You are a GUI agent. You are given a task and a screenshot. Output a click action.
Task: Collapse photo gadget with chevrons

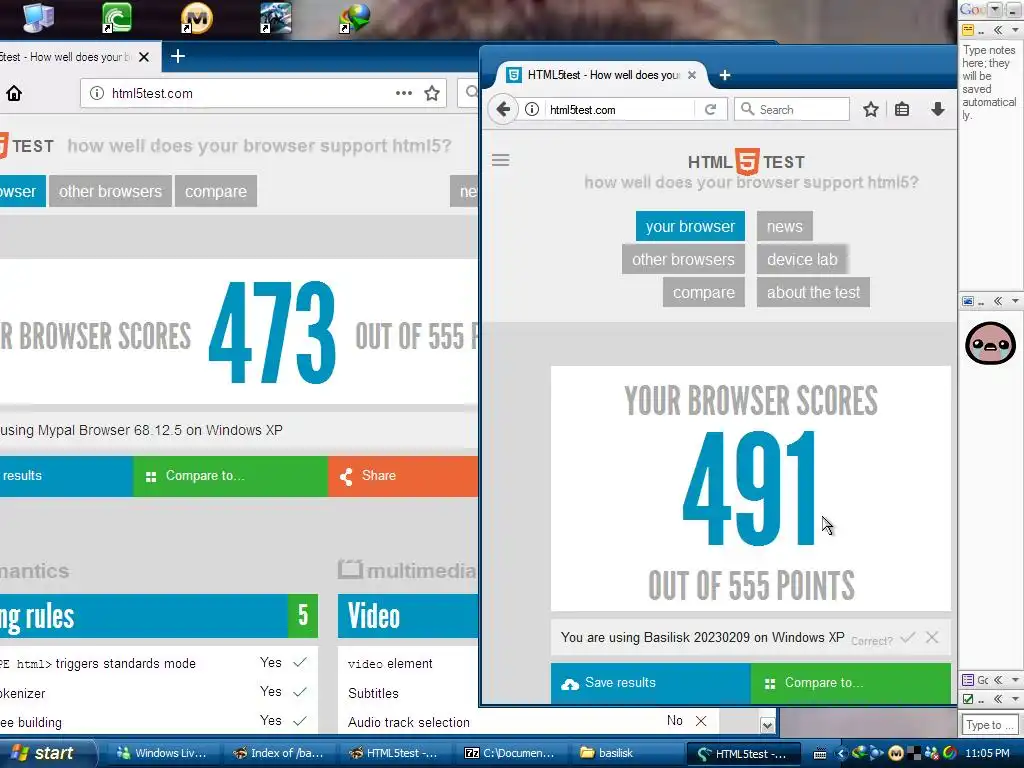pos(998,301)
